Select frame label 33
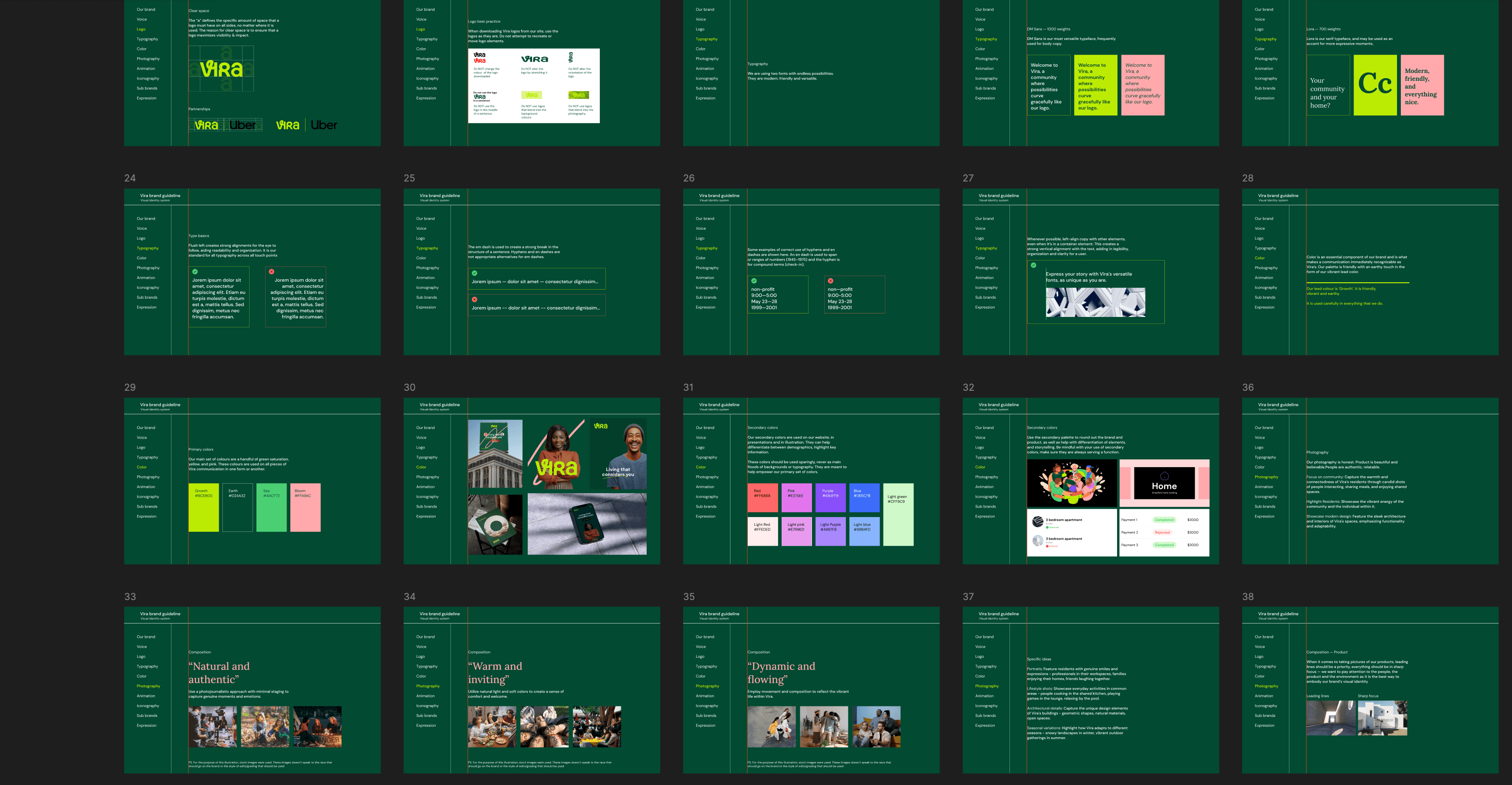The image size is (1512, 785). pos(130,597)
